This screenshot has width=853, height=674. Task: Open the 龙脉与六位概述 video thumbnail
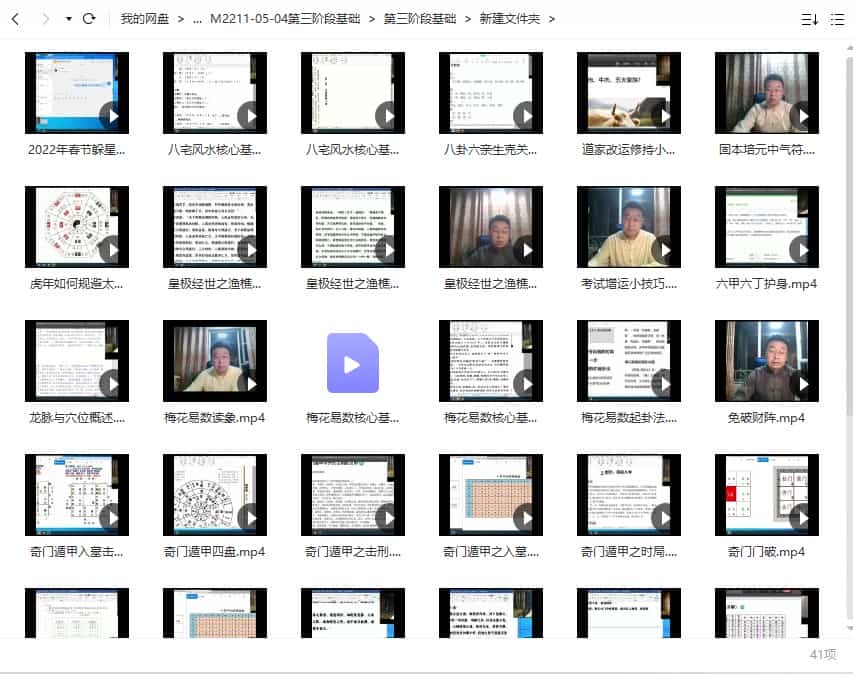76,360
